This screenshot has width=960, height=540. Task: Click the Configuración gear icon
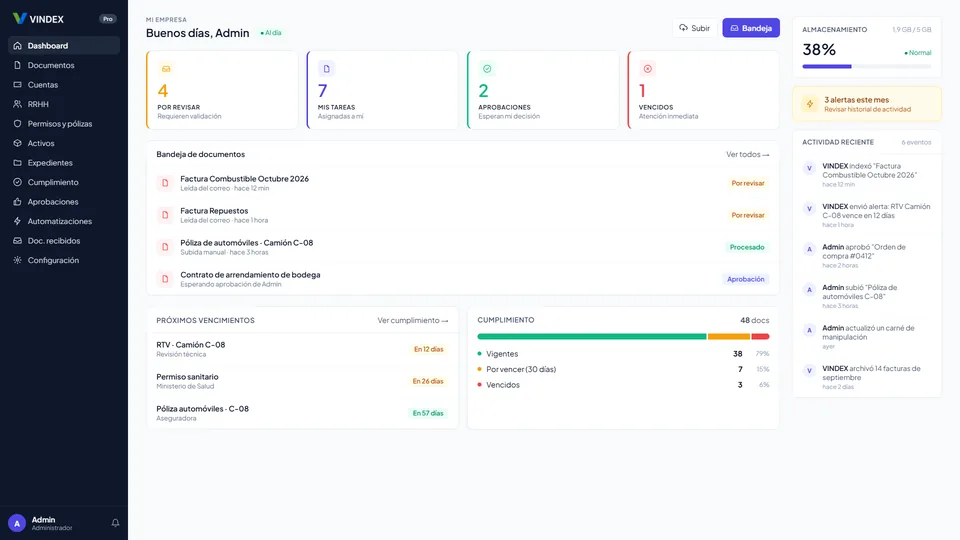pyautogui.click(x=17, y=260)
